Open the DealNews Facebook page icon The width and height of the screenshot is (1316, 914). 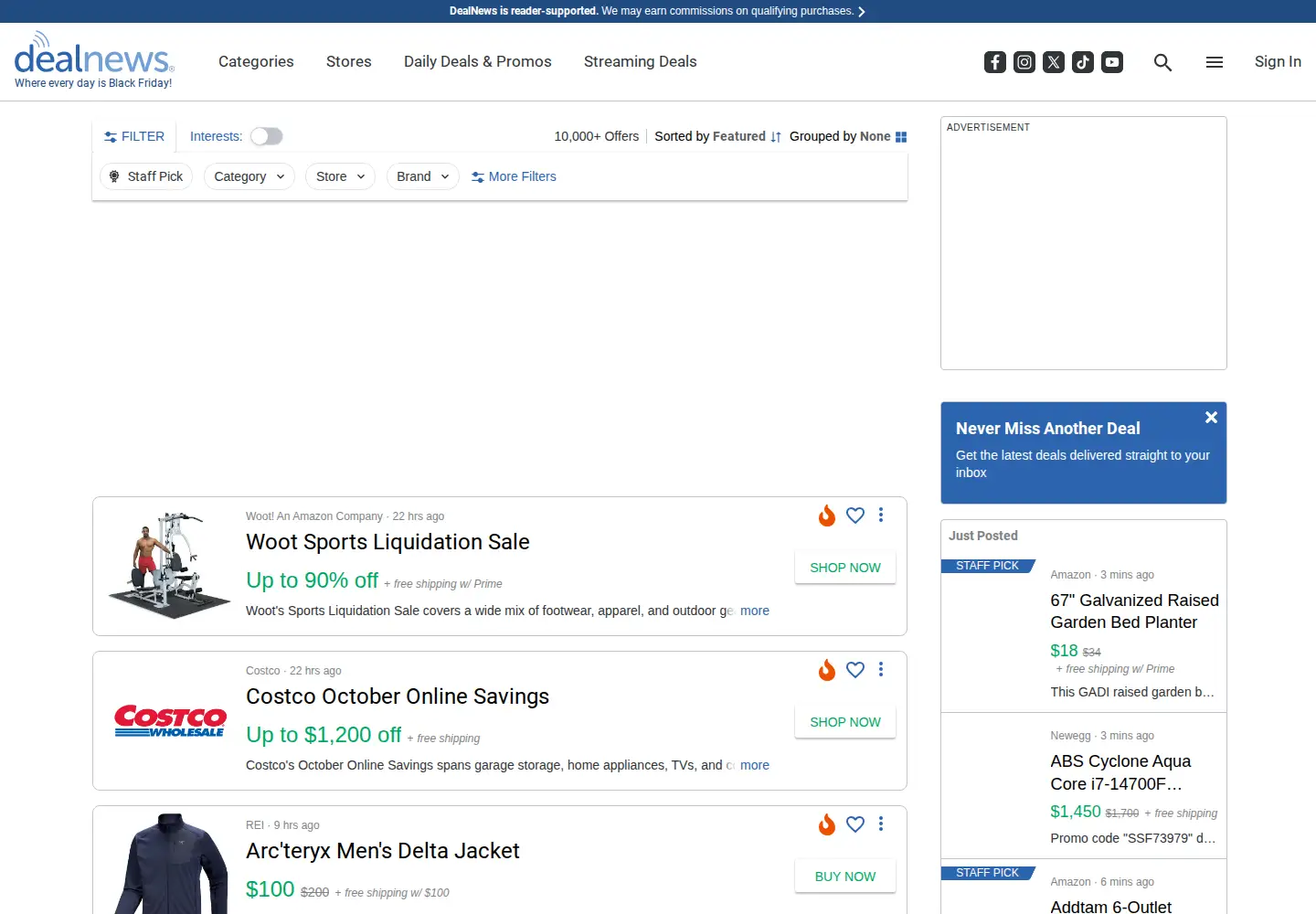[x=995, y=62]
